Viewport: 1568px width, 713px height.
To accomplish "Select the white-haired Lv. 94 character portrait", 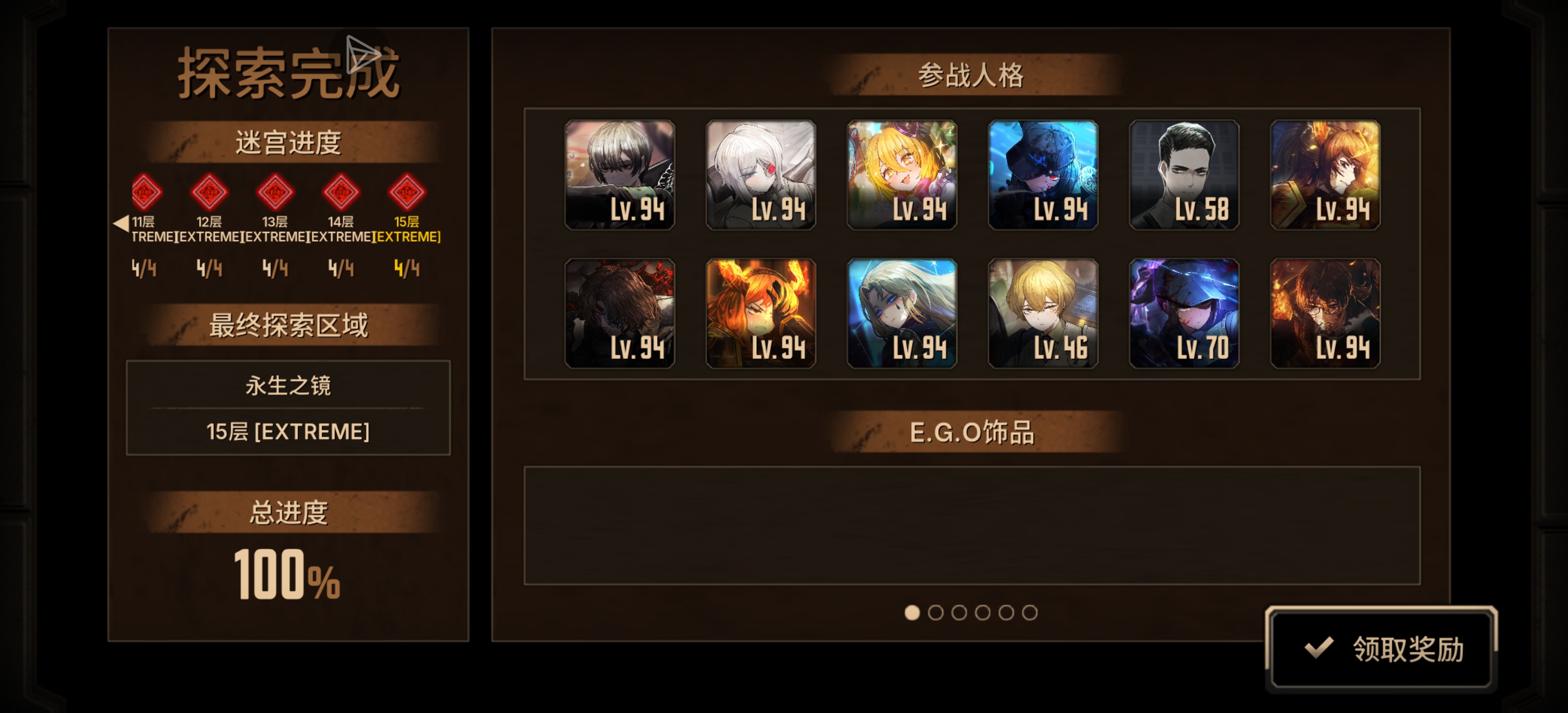I will click(x=760, y=175).
